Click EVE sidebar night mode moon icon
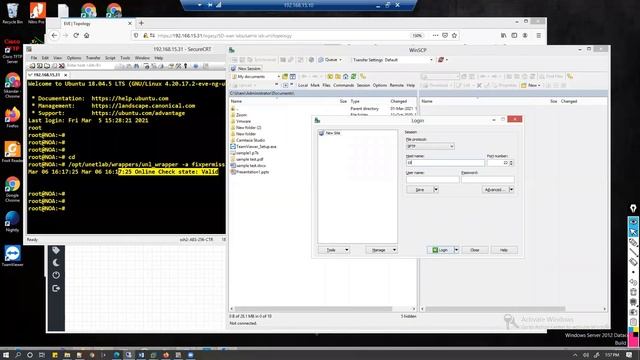 (x=56, y=263)
